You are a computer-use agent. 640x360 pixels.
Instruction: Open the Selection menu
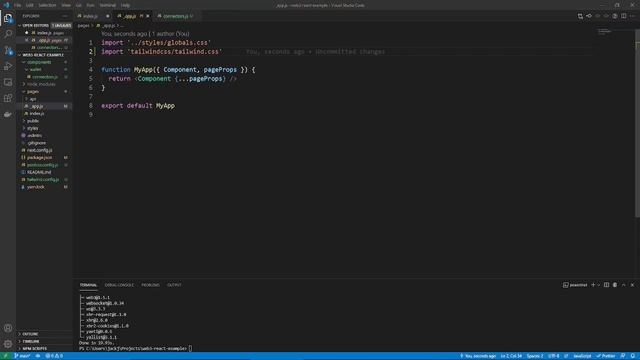click(x=47, y=5)
